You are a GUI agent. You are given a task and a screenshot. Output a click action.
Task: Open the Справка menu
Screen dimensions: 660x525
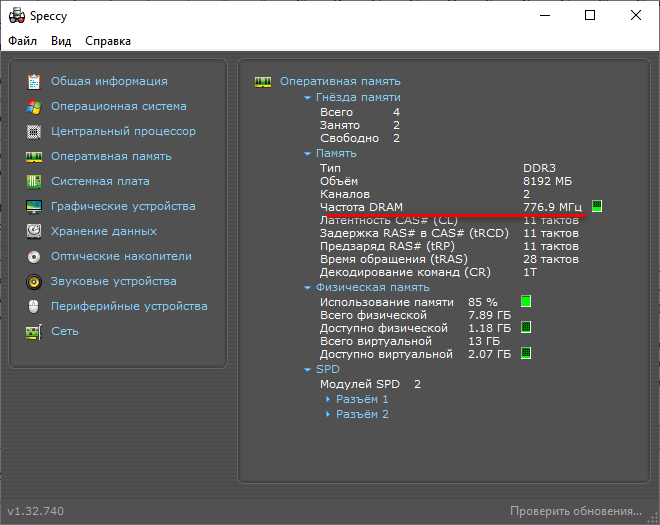[108, 41]
